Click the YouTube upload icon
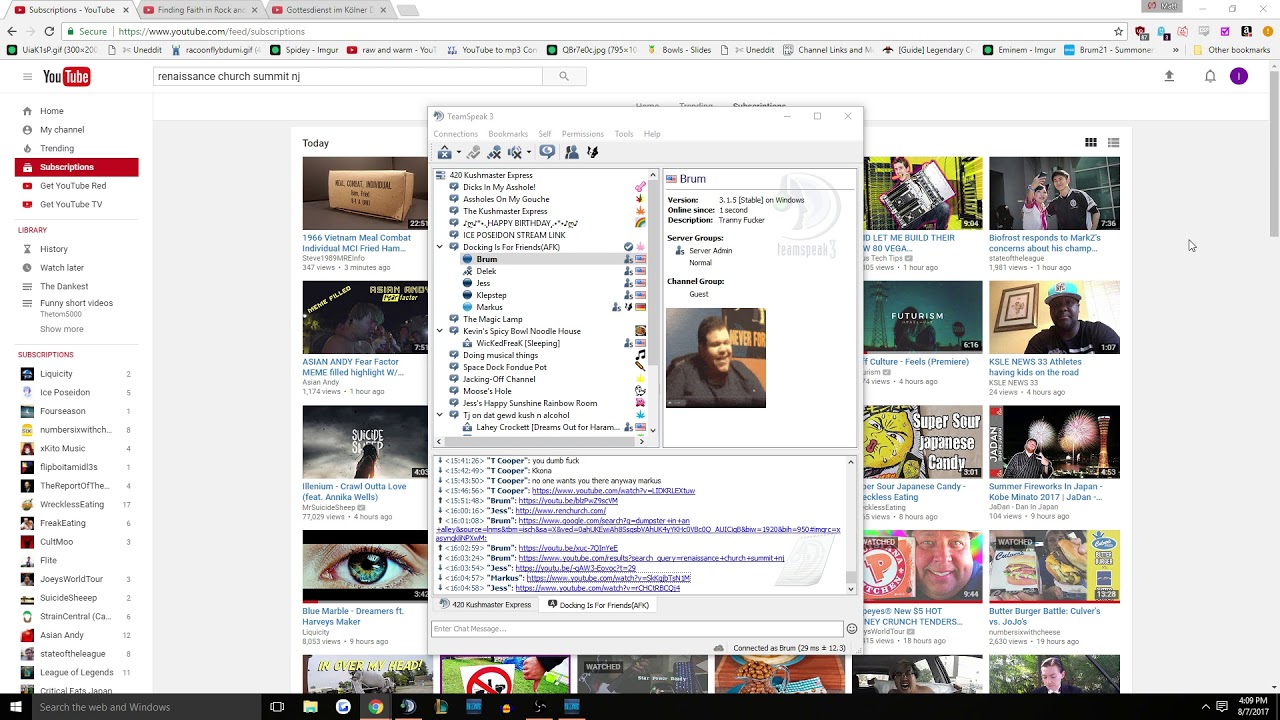Viewport: 1280px width, 720px height. (x=1169, y=76)
